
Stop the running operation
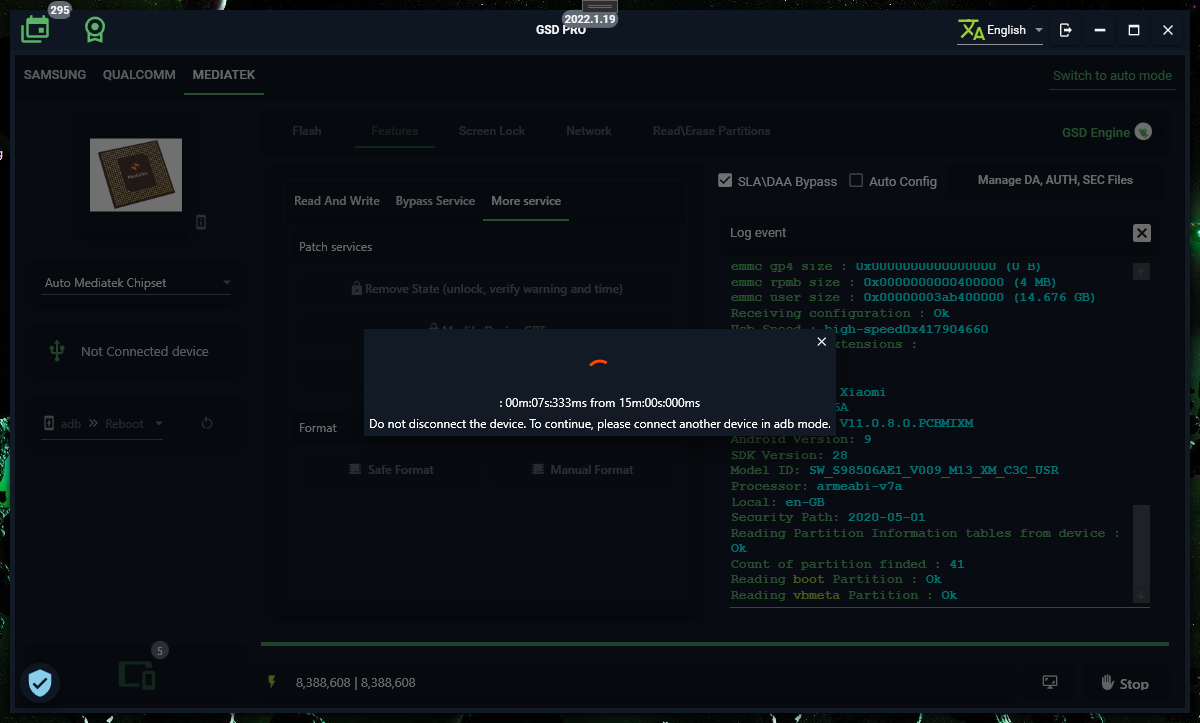(x=1125, y=683)
